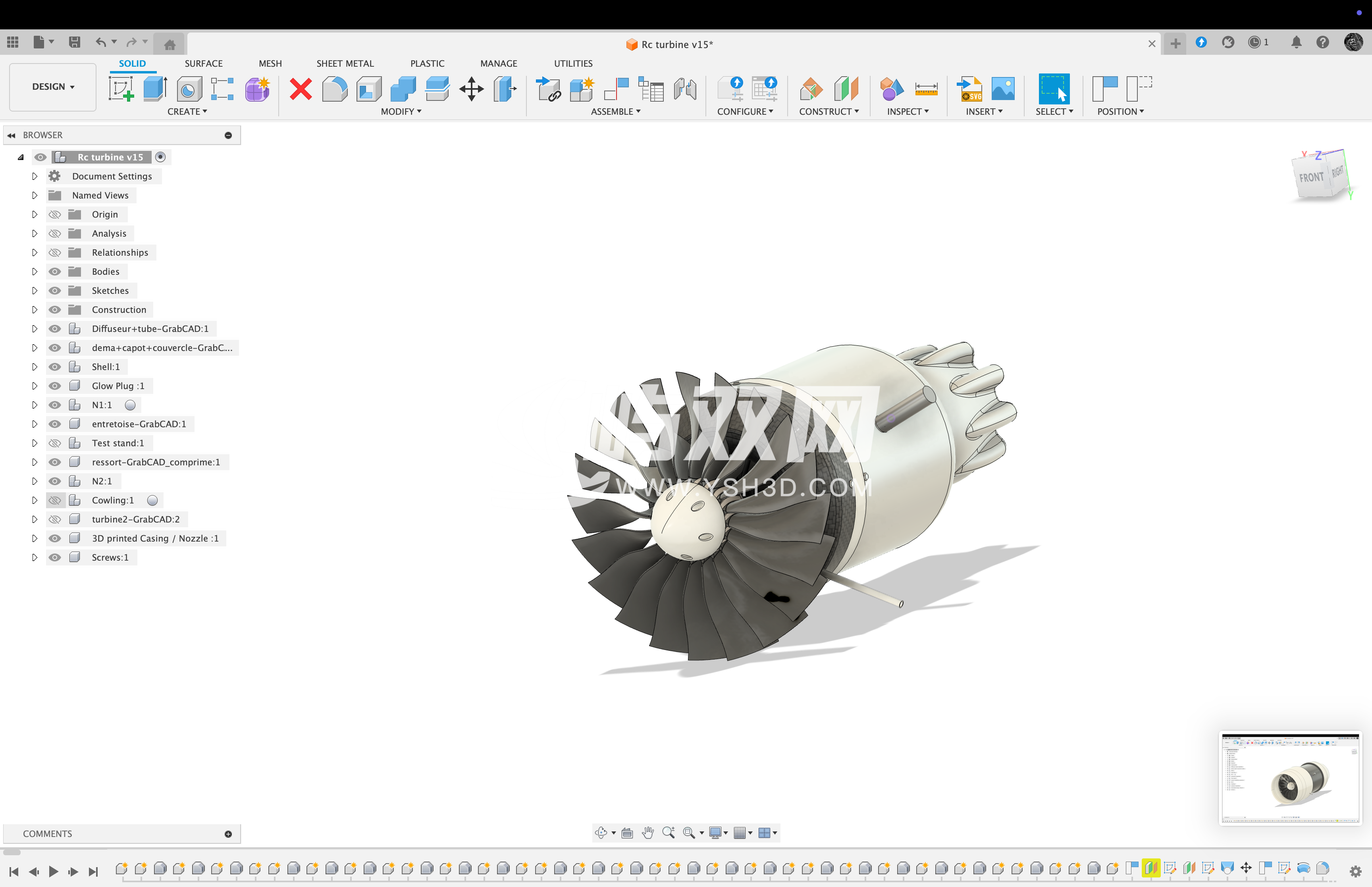Viewport: 1372px width, 887px height.
Task: Select the Create Sketch tool
Action: click(121, 89)
